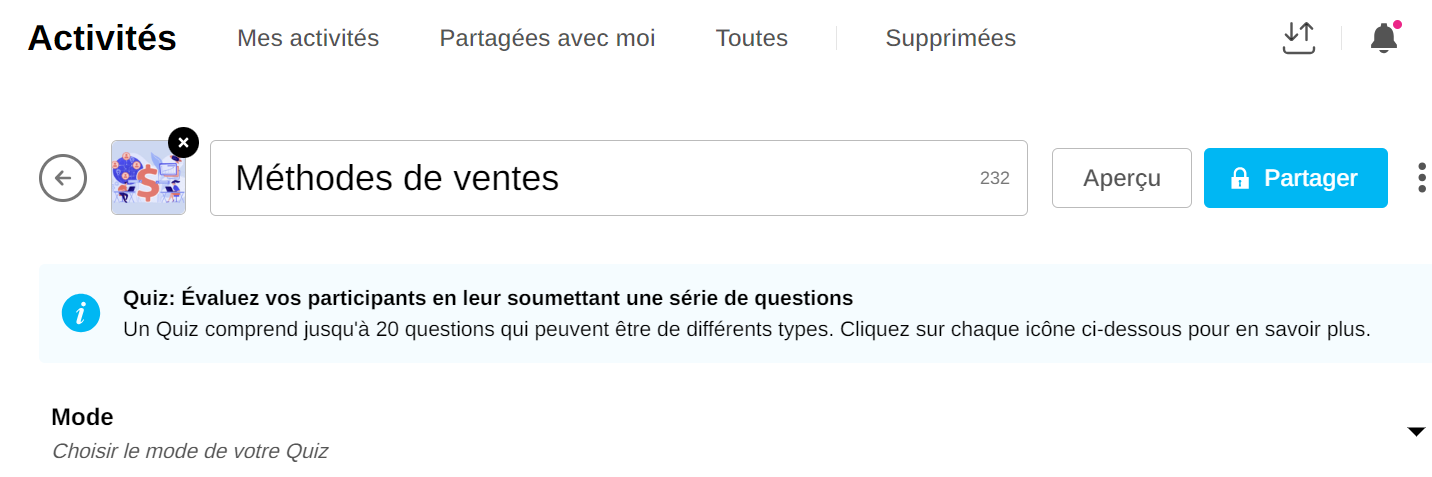Image resolution: width=1432 pixels, height=477 pixels.
Task: Go back using the circled arrow
Action: (x=63, y=179)
